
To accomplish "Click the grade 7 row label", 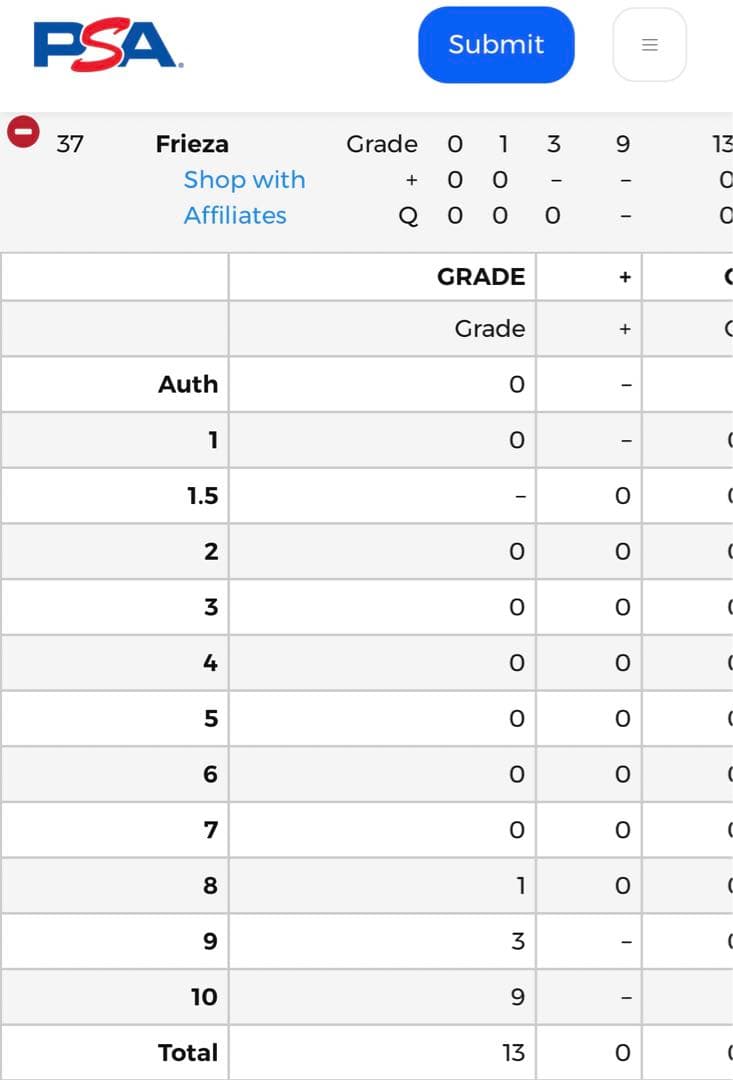I will click(x=210, y=830).
